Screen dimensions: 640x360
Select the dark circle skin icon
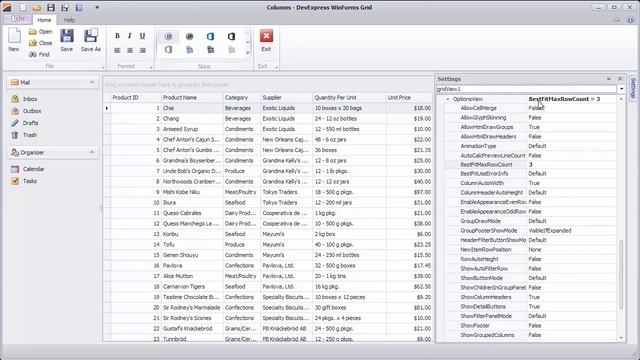coord(189,36)
